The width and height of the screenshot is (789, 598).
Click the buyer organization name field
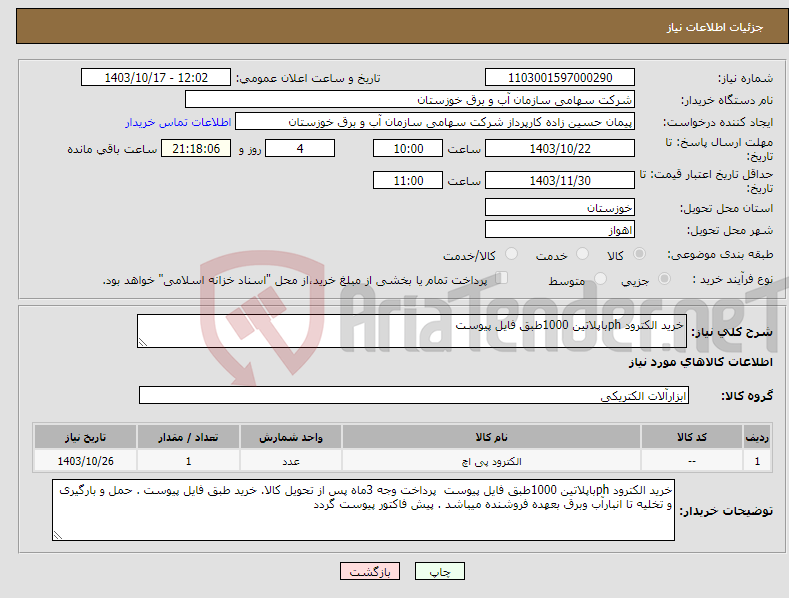click(410, 100)
